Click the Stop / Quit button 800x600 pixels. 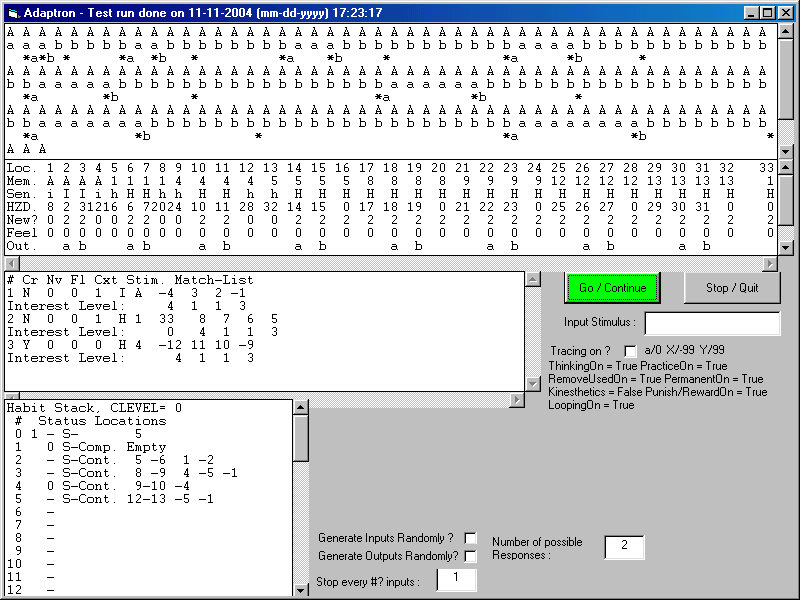[x=732, y=288]
